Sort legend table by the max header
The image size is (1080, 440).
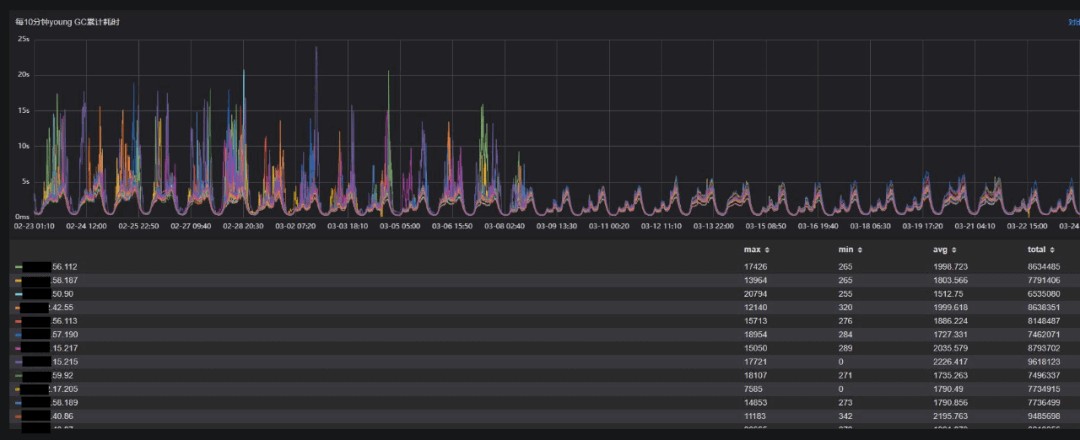click(751, 250)
